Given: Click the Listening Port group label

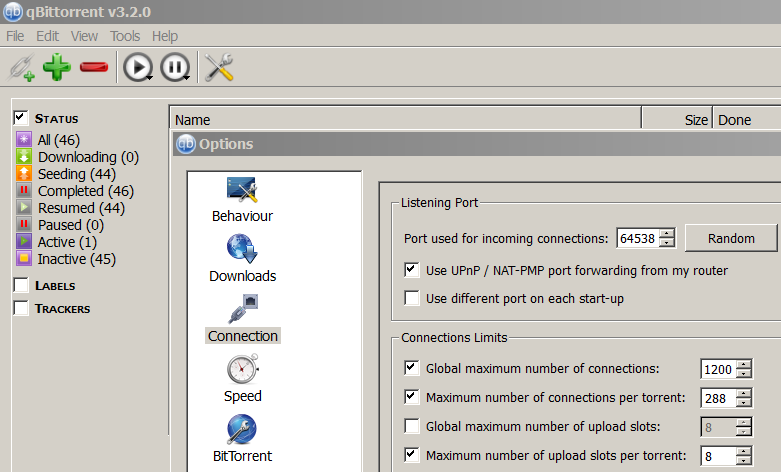Looking at the screenshot, I should pos(439,203).
